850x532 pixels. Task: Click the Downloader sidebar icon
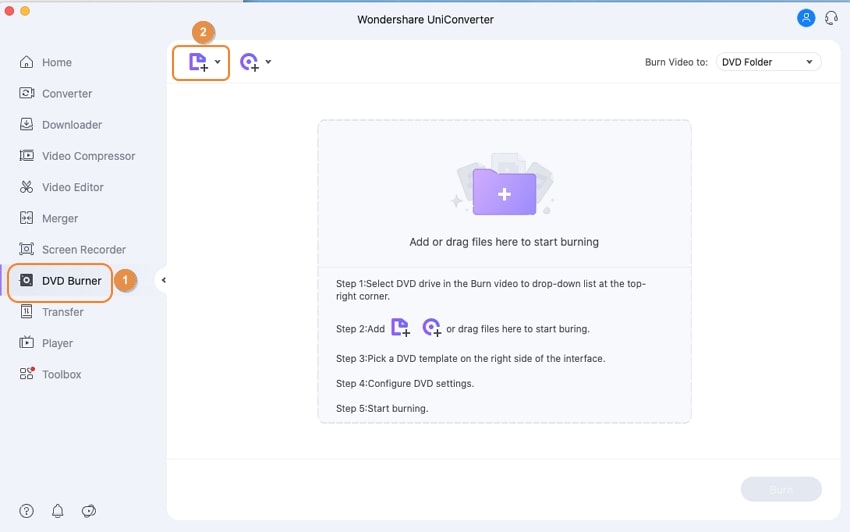point(26,124)
